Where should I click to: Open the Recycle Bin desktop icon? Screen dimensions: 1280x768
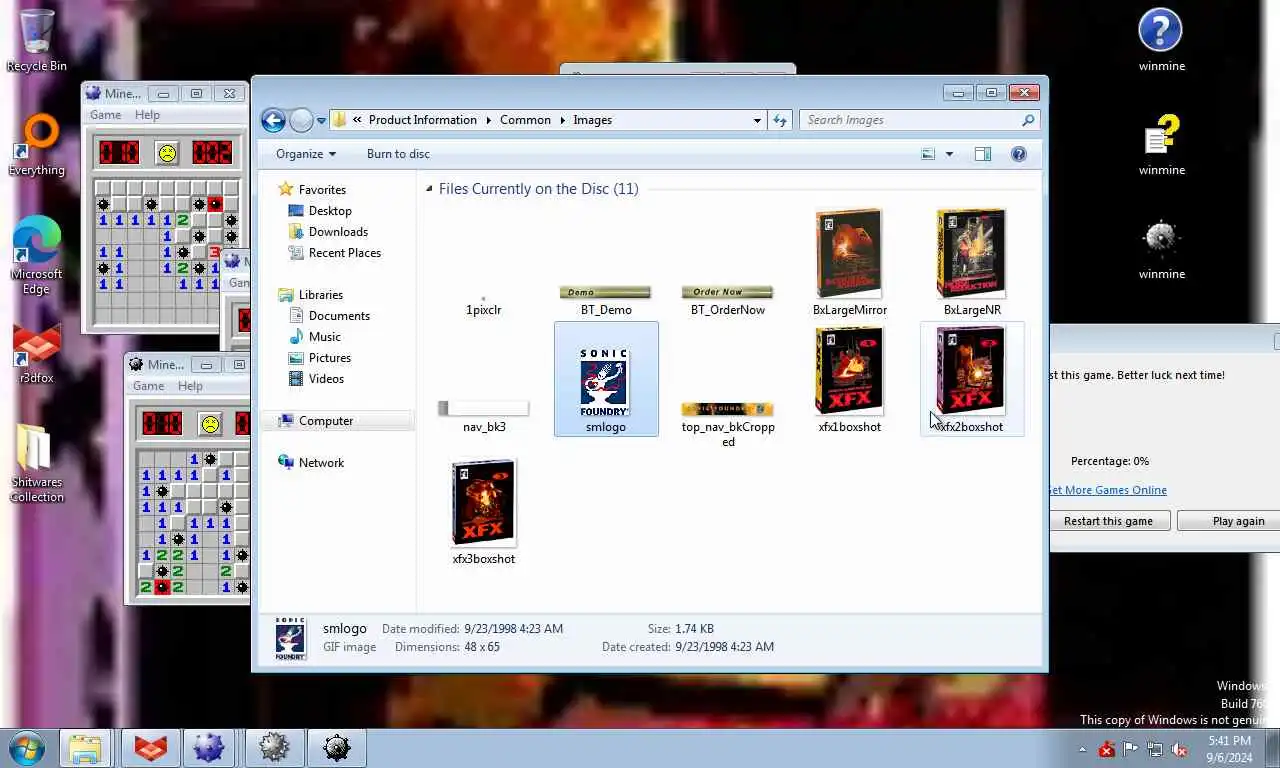[x=37, y=40]
